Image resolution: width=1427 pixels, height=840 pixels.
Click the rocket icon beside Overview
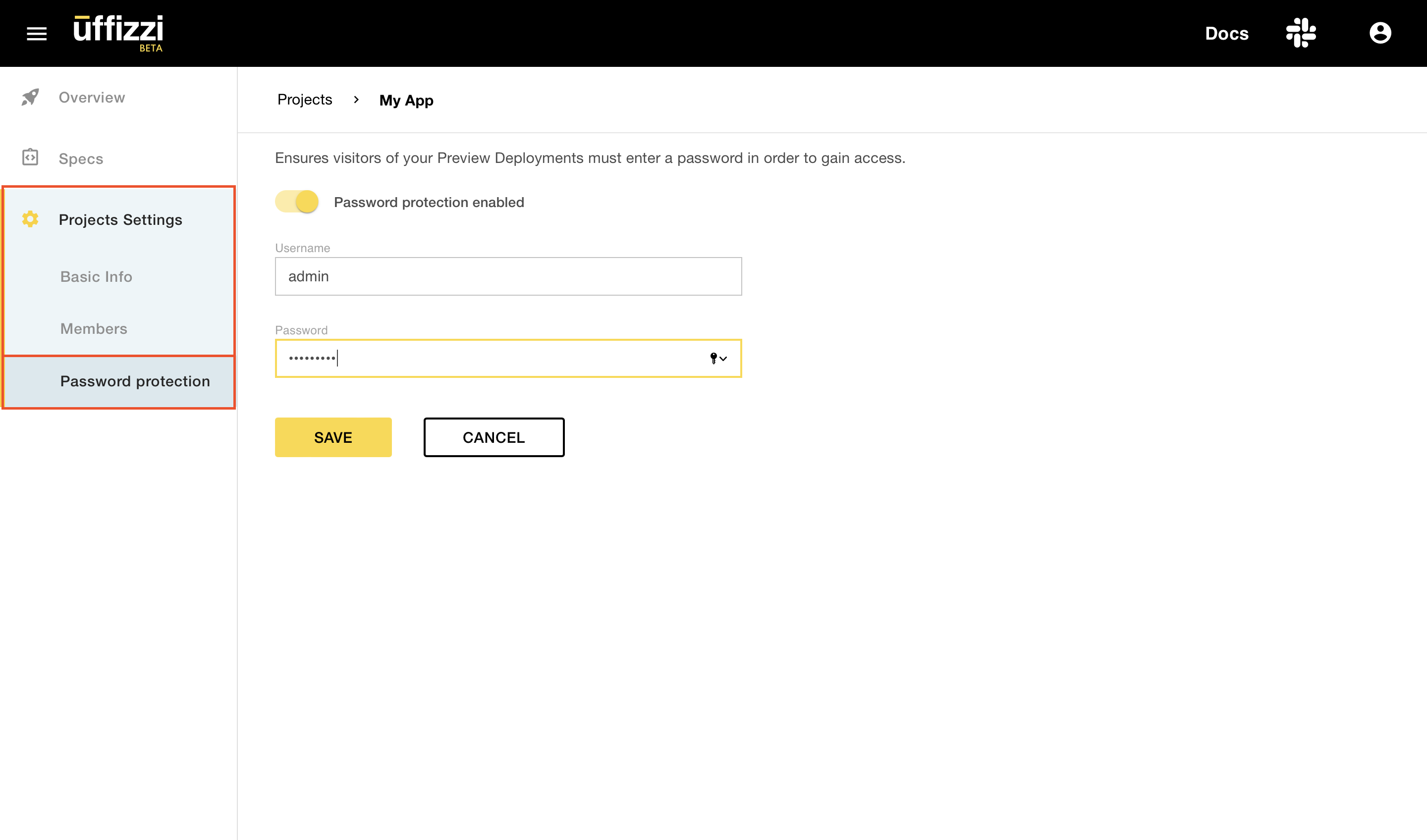click(x=30, y=97)
